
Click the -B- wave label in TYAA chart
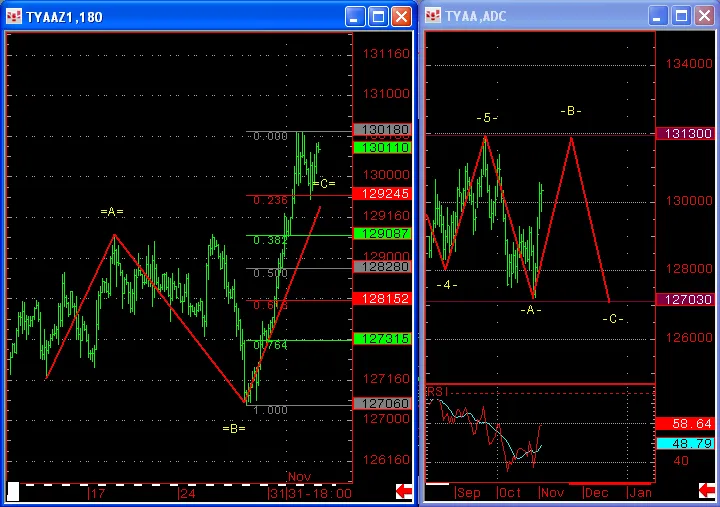571,110
